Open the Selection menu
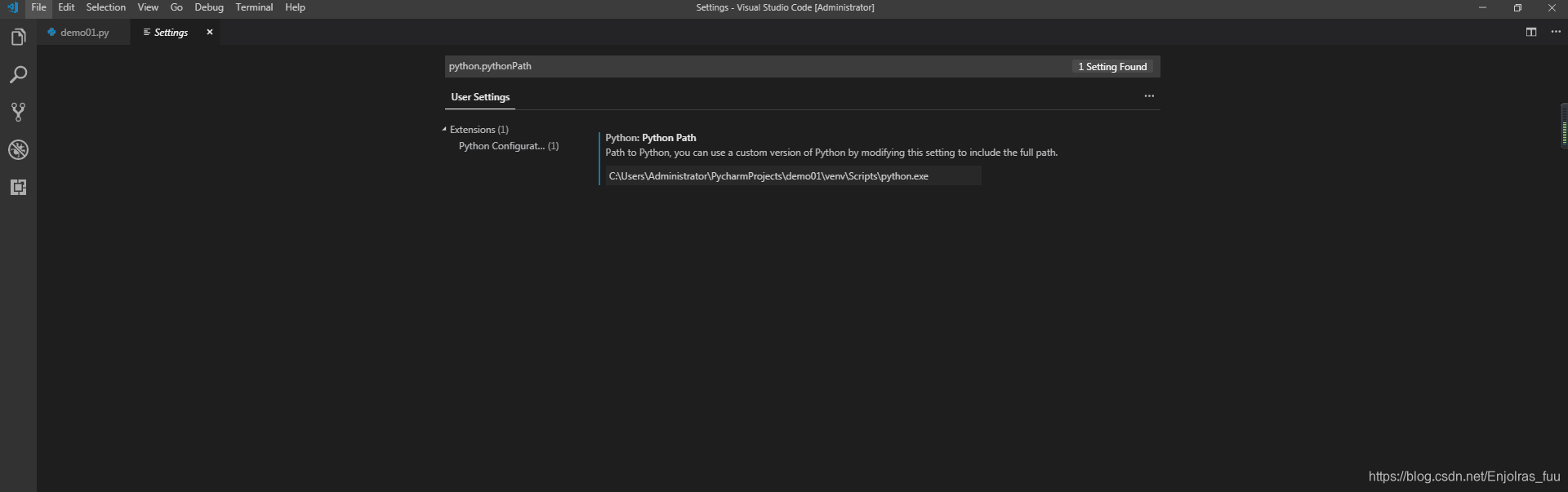The height and width of the screenshot is (492, 1568). point(106,7)
